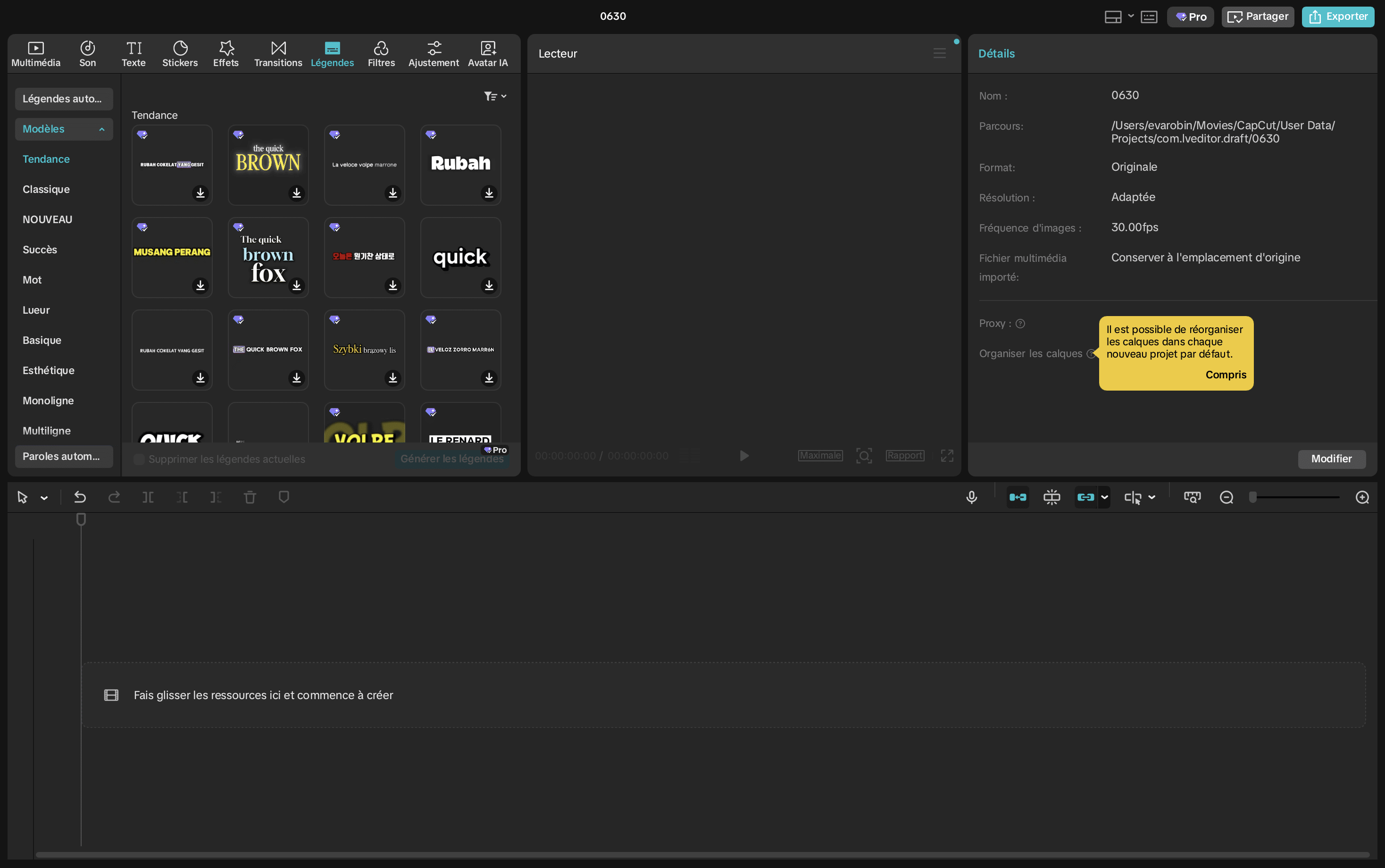
Task: Switch to the Effets tab
Action: click(225, 54)
